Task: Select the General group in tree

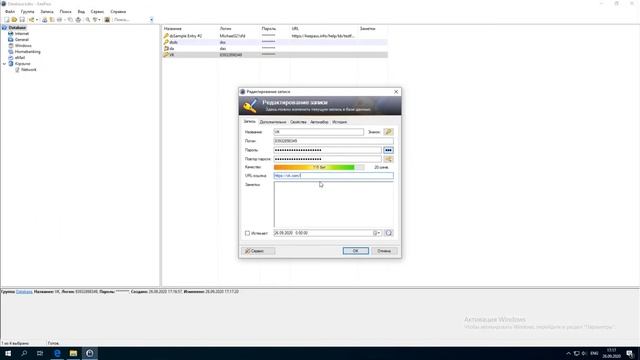Action: pos(22,40)
